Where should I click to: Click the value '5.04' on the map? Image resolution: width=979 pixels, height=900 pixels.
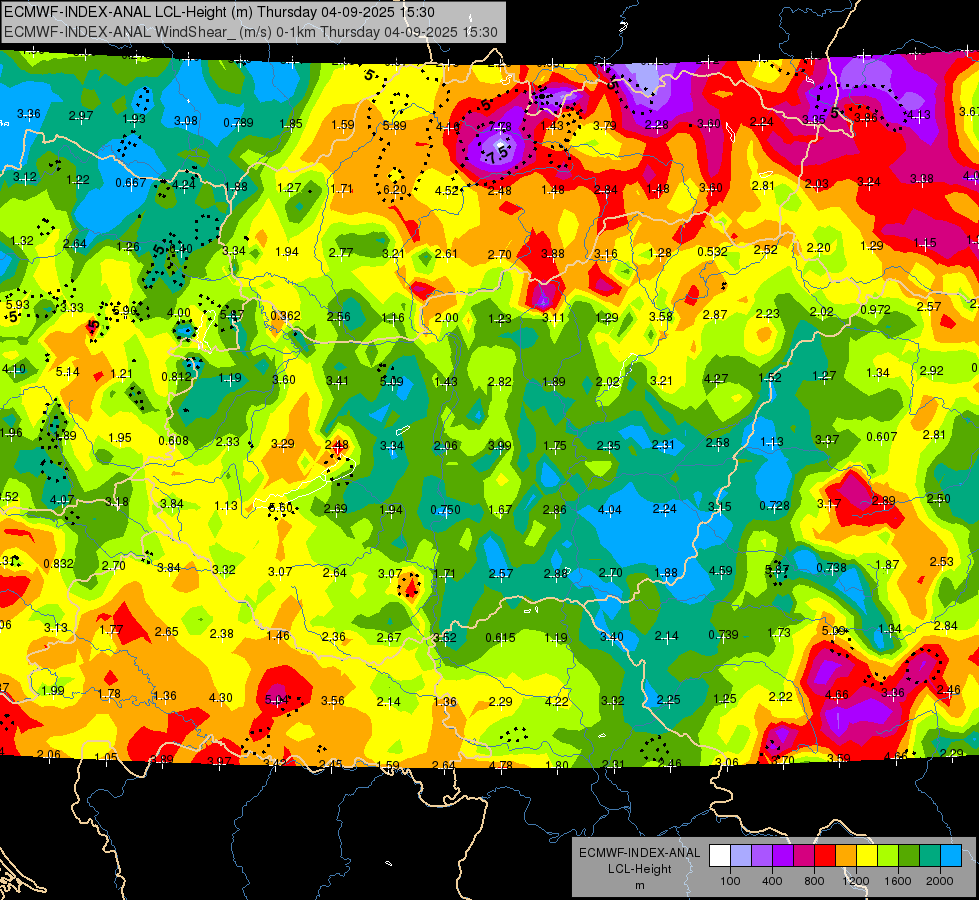(277, 700)
